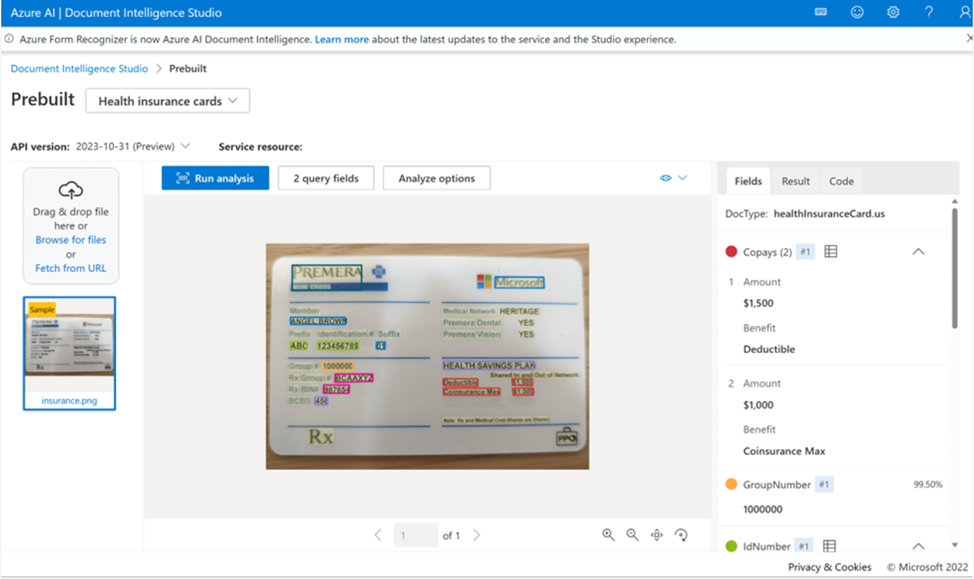The width and height of the screenshot is (974, 579).
Task: Click the GroupNumber field label
Action: click(777, 485)
